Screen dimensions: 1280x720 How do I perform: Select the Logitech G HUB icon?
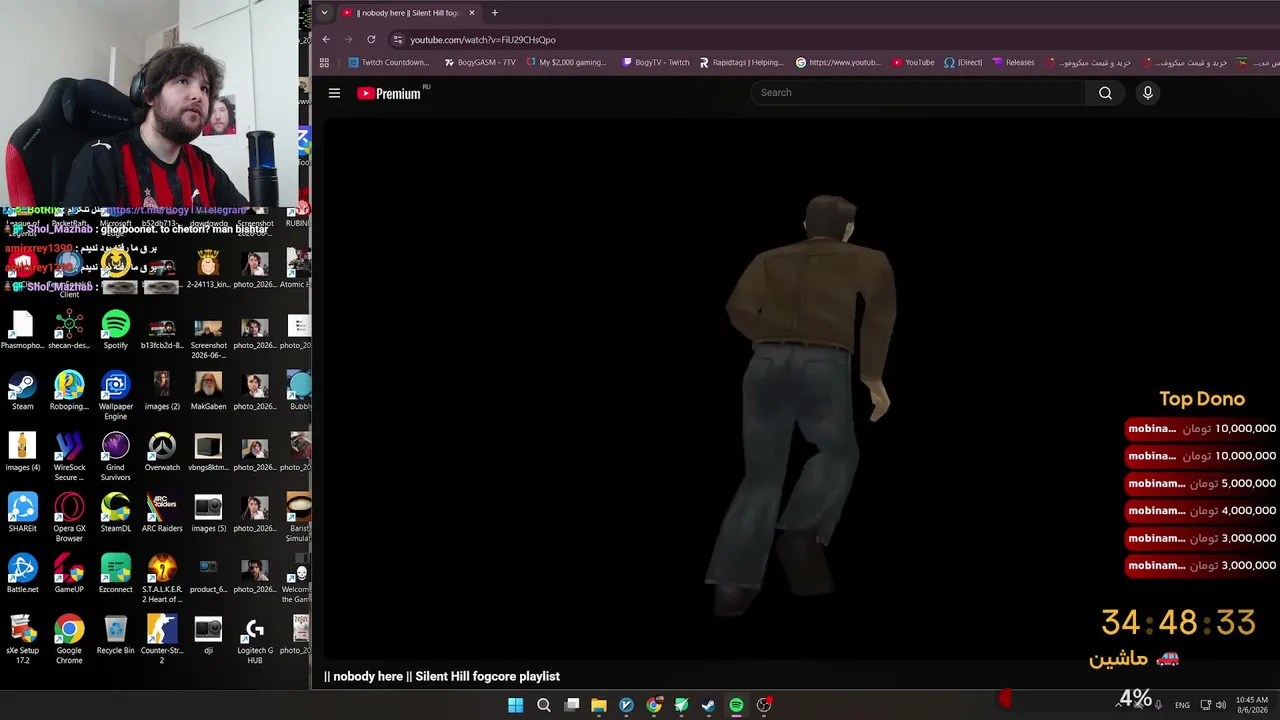click(254, 640)
